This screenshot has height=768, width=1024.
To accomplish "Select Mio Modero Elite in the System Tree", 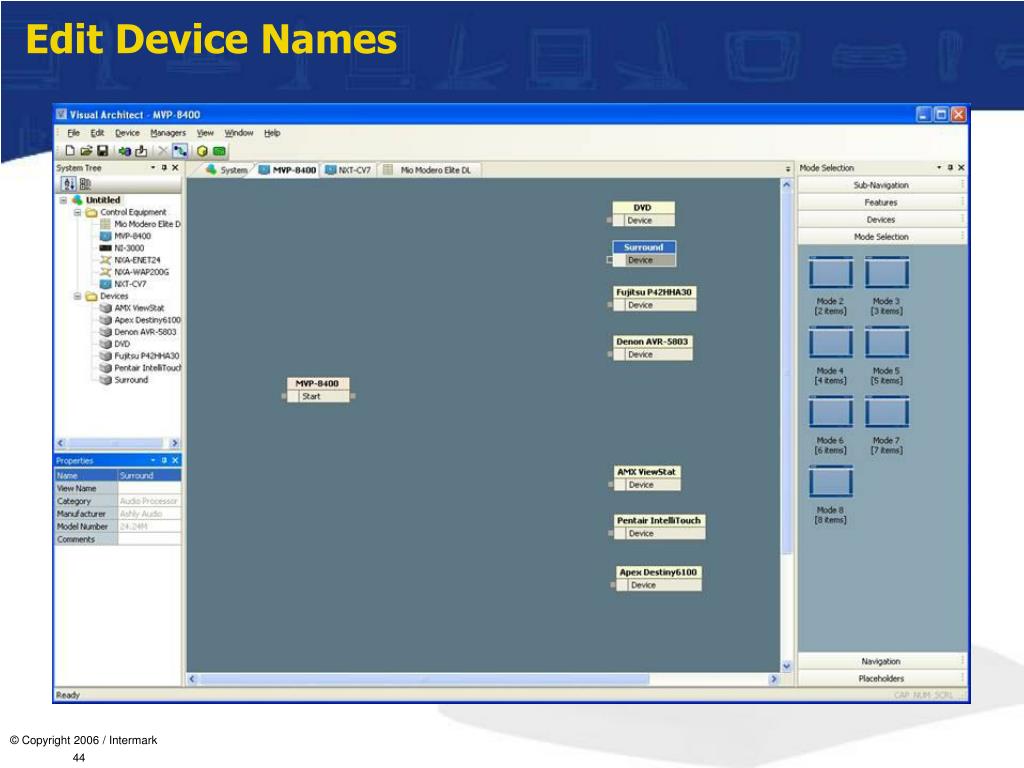I will pos(140,224).
